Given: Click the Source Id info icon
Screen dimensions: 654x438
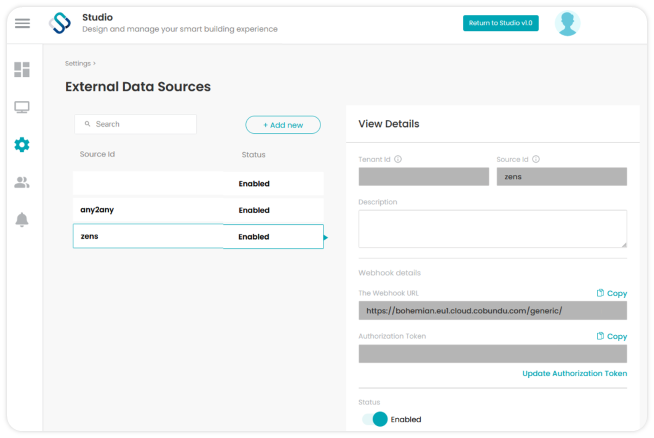Looking at the screenshot, I should (x=536, y=159).
